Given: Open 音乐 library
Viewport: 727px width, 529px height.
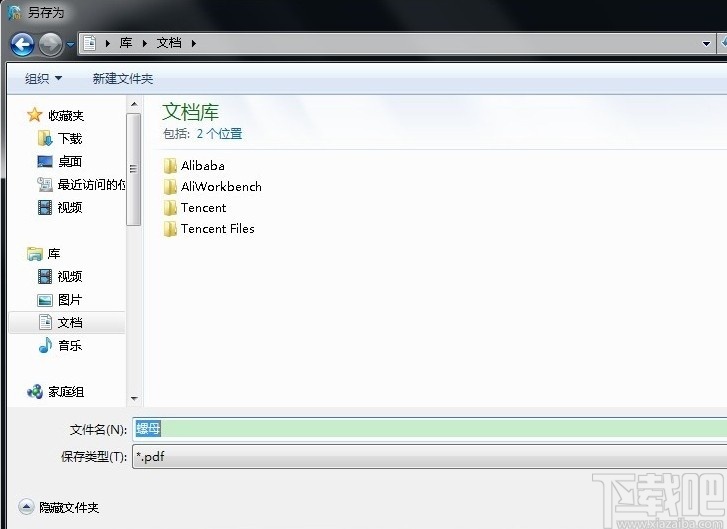Looking at the screenshot, I should pos(70,345).
